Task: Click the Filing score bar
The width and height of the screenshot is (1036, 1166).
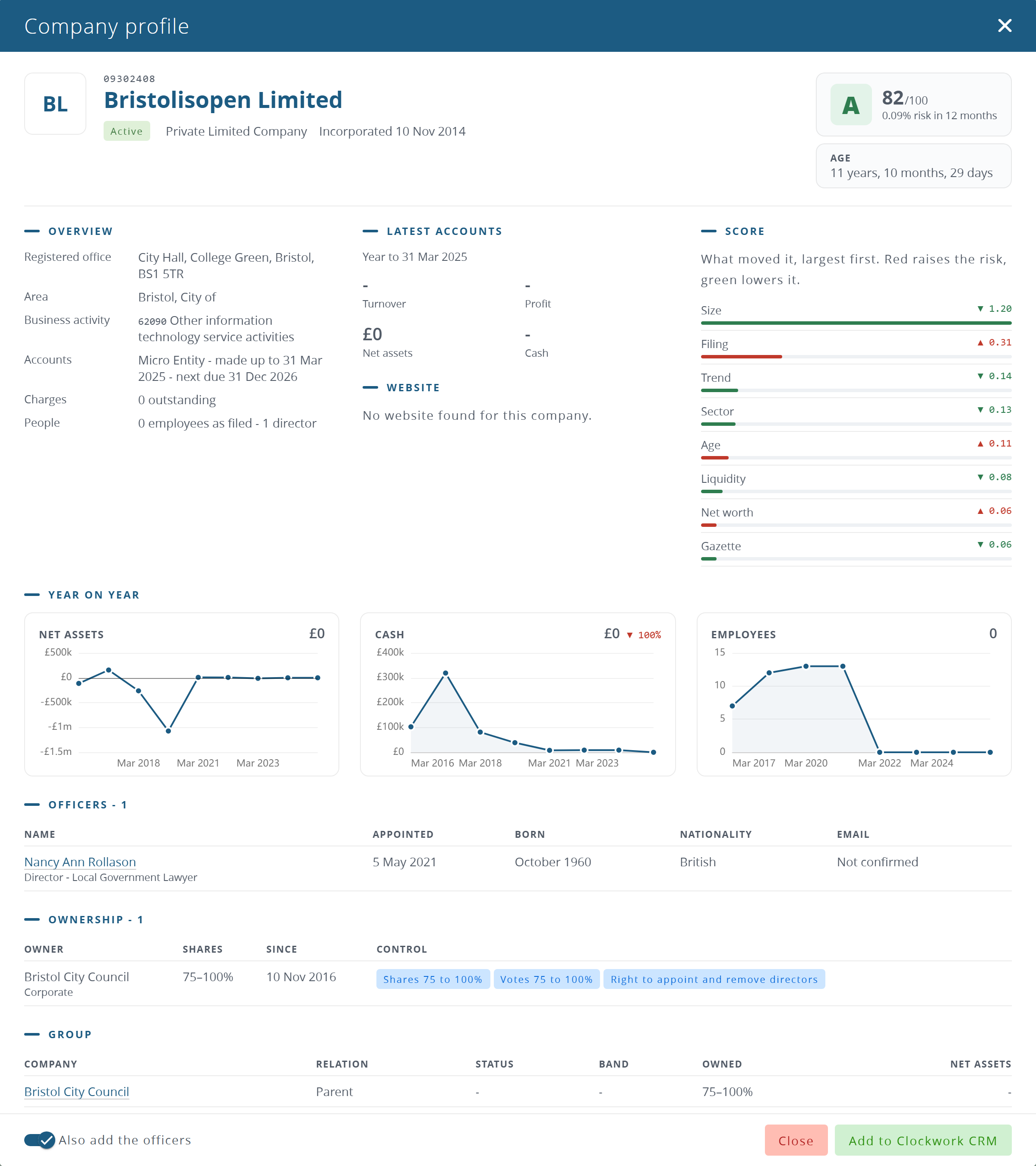Action: 856,357
